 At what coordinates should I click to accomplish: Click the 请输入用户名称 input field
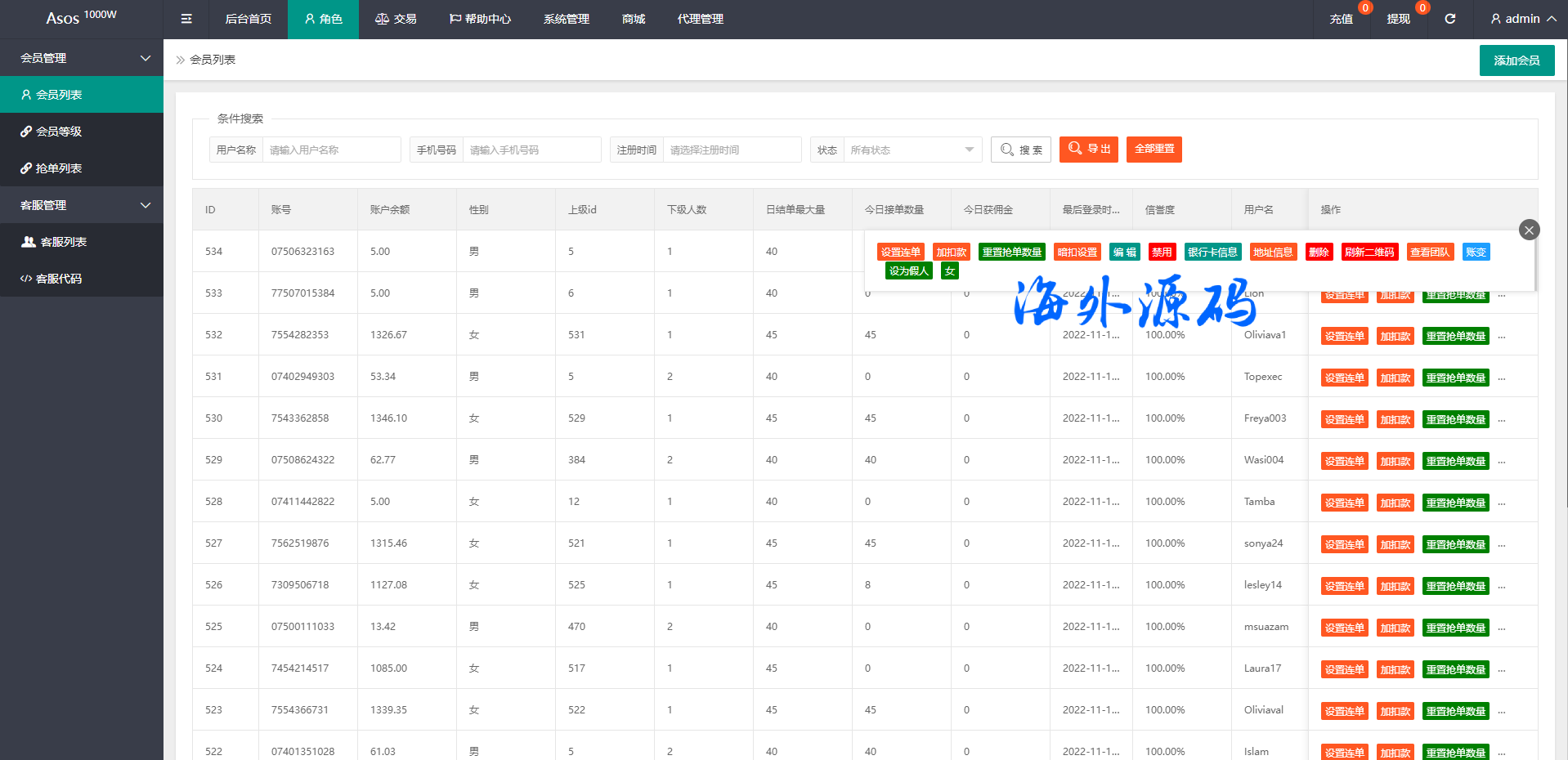point(331,150)
